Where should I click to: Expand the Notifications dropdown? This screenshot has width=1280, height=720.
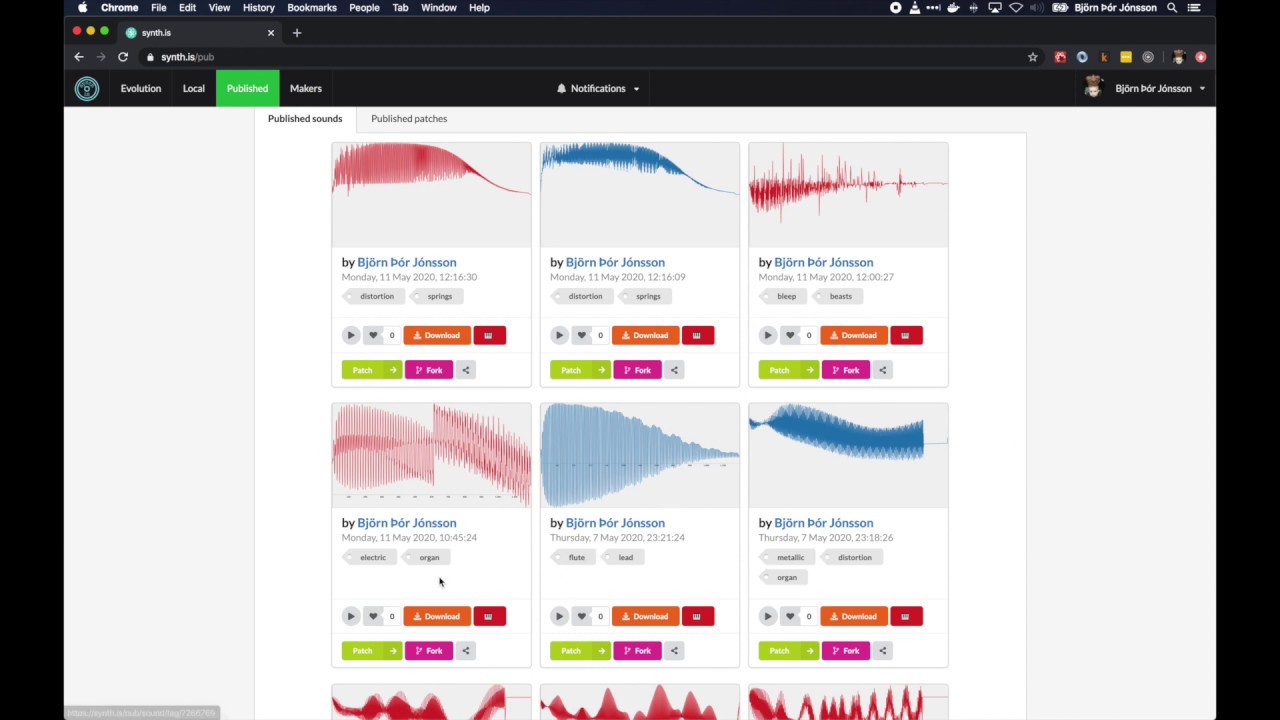pos(598,89)
